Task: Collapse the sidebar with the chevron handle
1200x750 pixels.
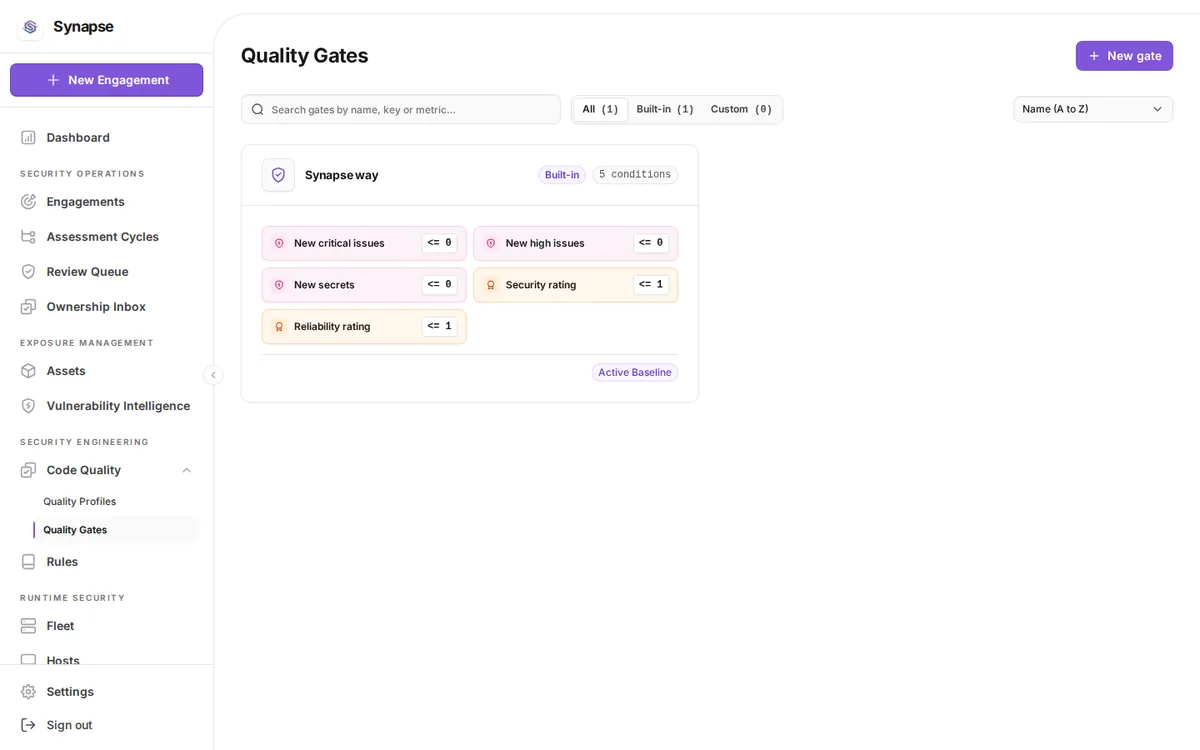Action: 213,375
